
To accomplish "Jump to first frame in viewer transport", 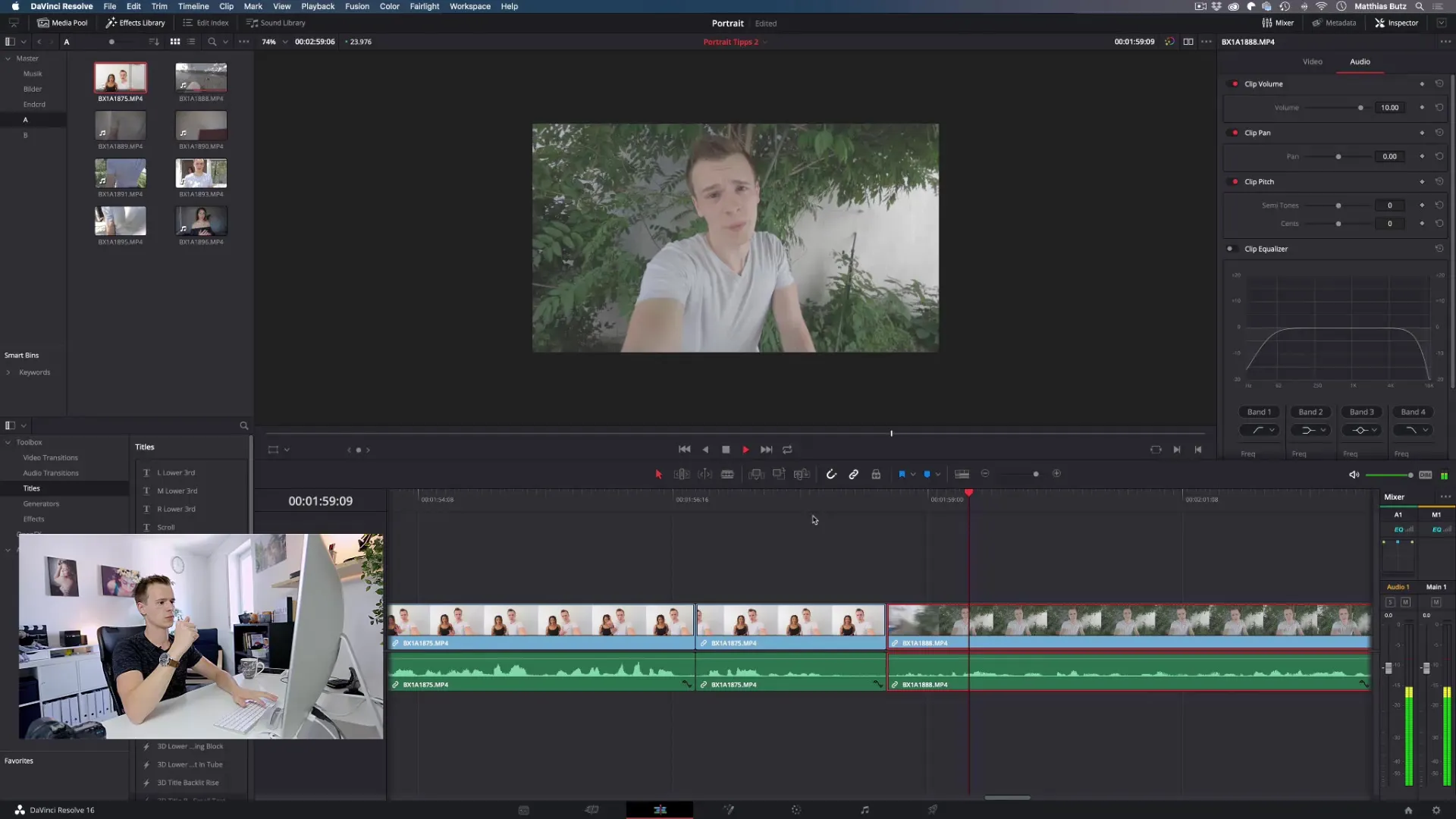I will [x=684, y=449].
